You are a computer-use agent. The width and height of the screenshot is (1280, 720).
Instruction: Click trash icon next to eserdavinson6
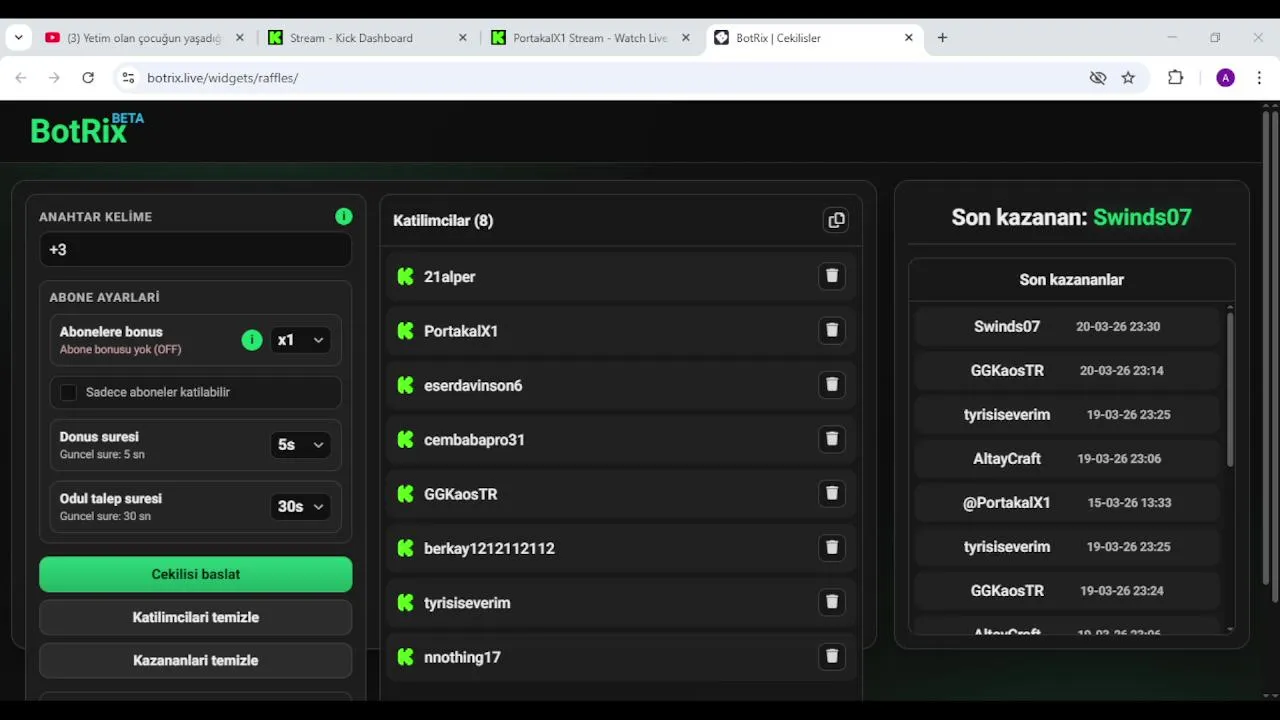click(x=831, y=385)
